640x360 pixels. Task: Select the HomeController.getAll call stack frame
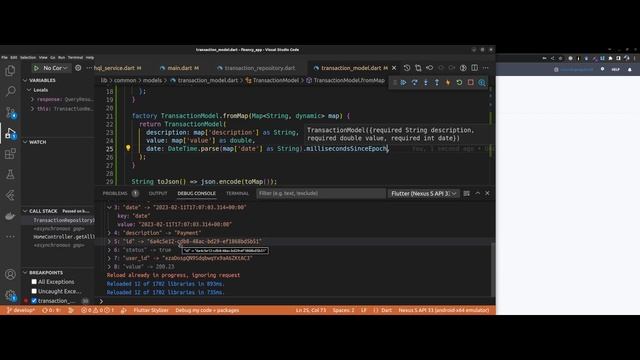(x=64, y=237)
